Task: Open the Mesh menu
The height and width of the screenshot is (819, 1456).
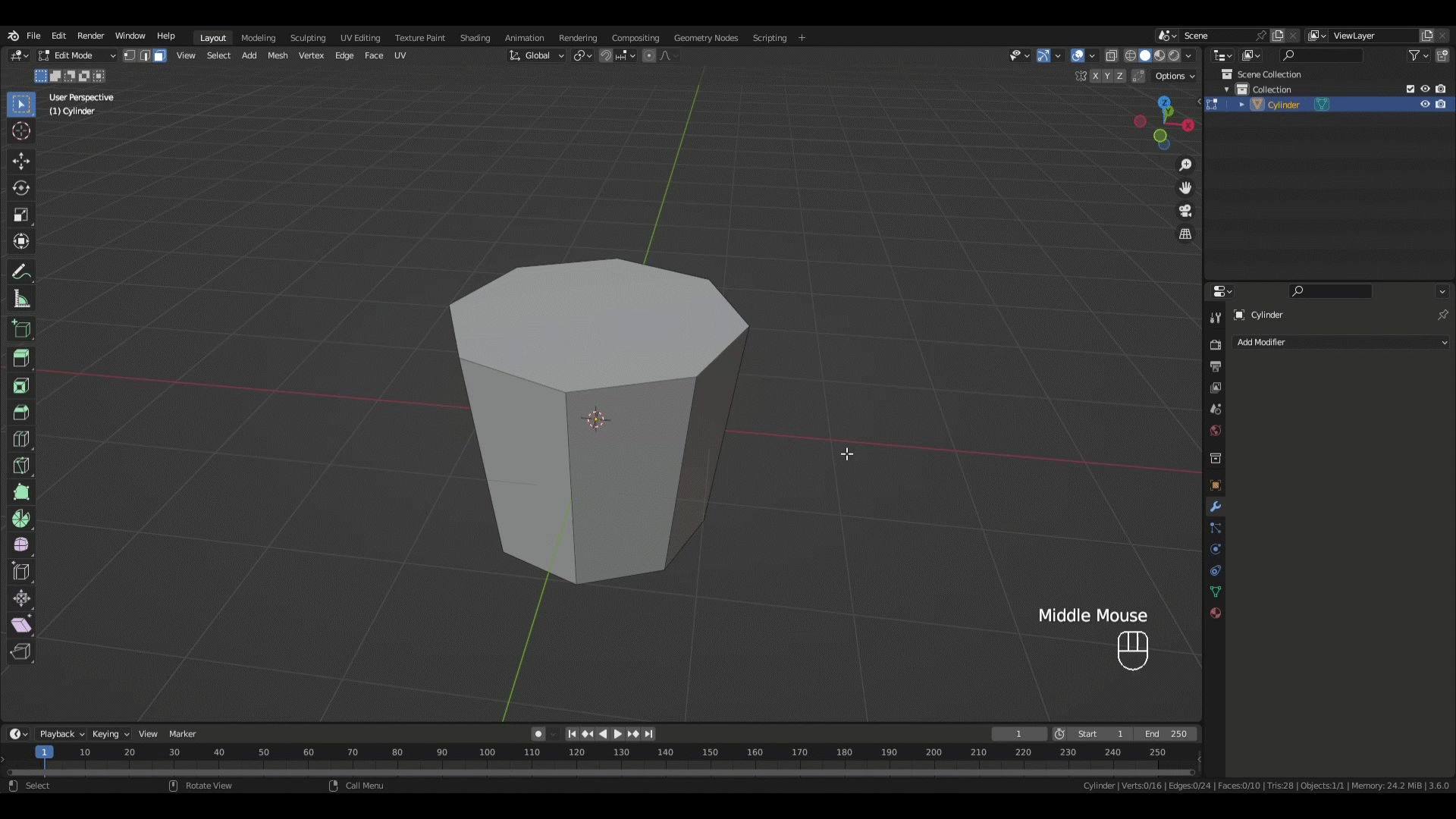Action: point(277,55)
